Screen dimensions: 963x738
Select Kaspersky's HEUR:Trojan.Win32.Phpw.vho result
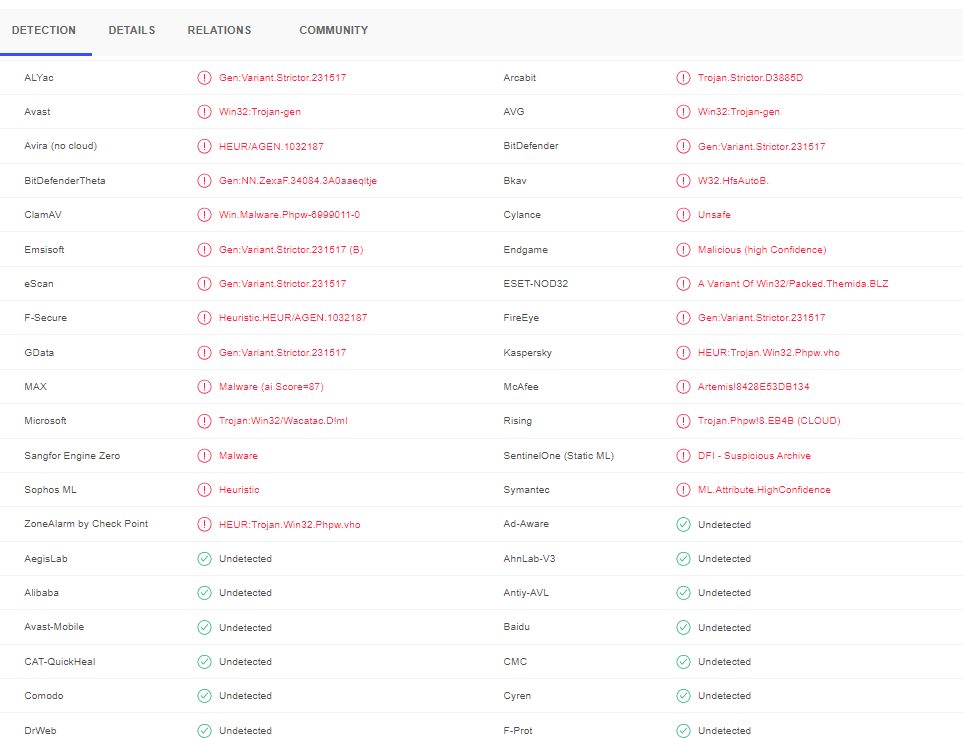(x=768, y=352)
